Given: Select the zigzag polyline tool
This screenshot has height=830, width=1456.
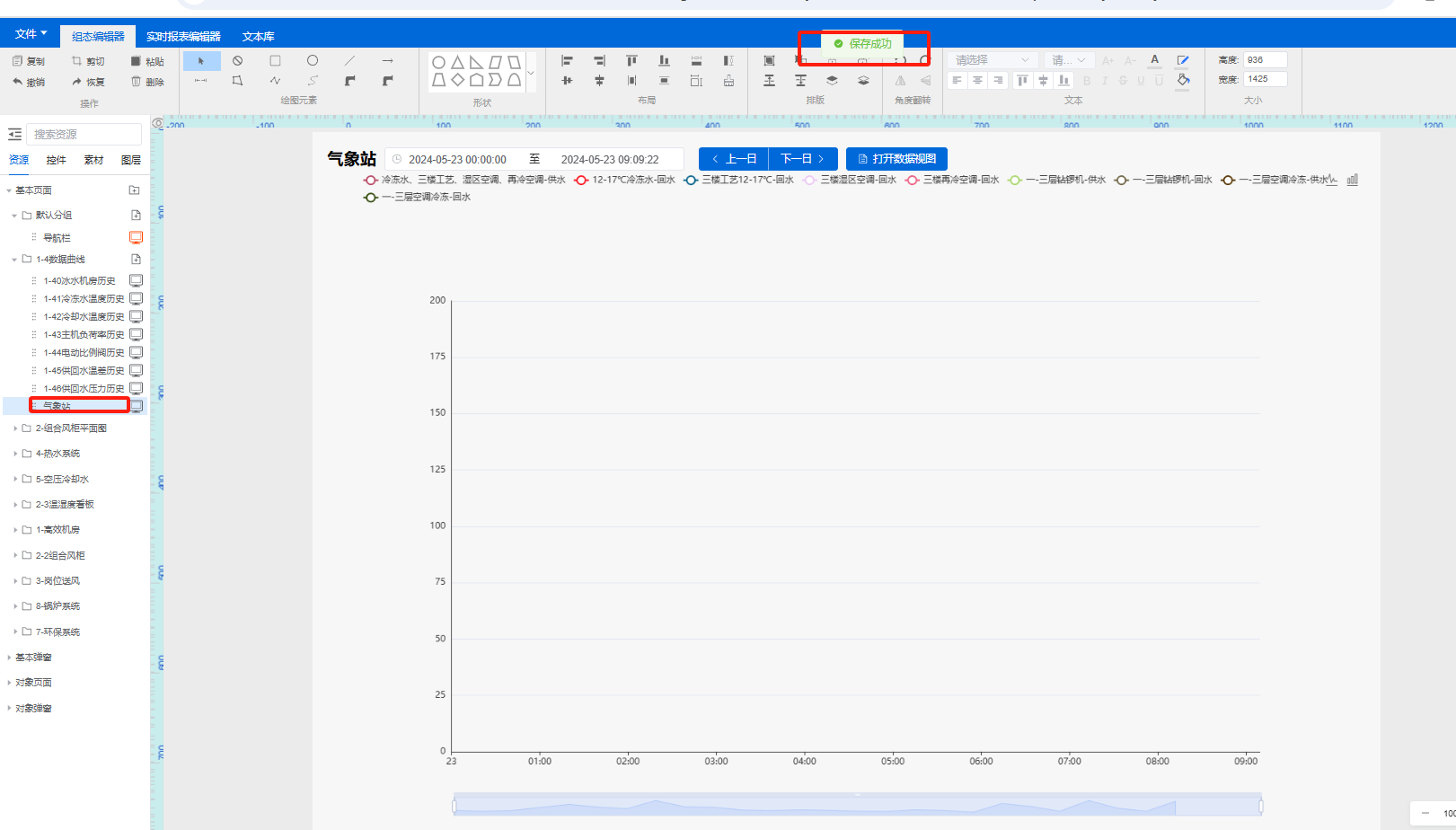Looking at the screenshot, I should tap(275, 81).
